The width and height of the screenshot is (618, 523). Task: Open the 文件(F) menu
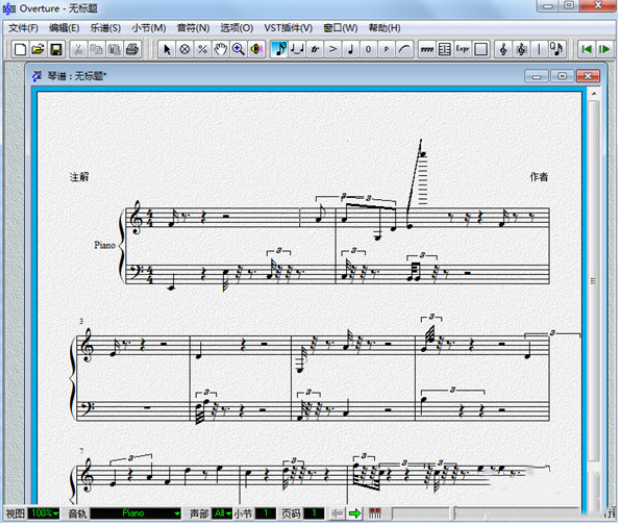[x=23, y=28]
